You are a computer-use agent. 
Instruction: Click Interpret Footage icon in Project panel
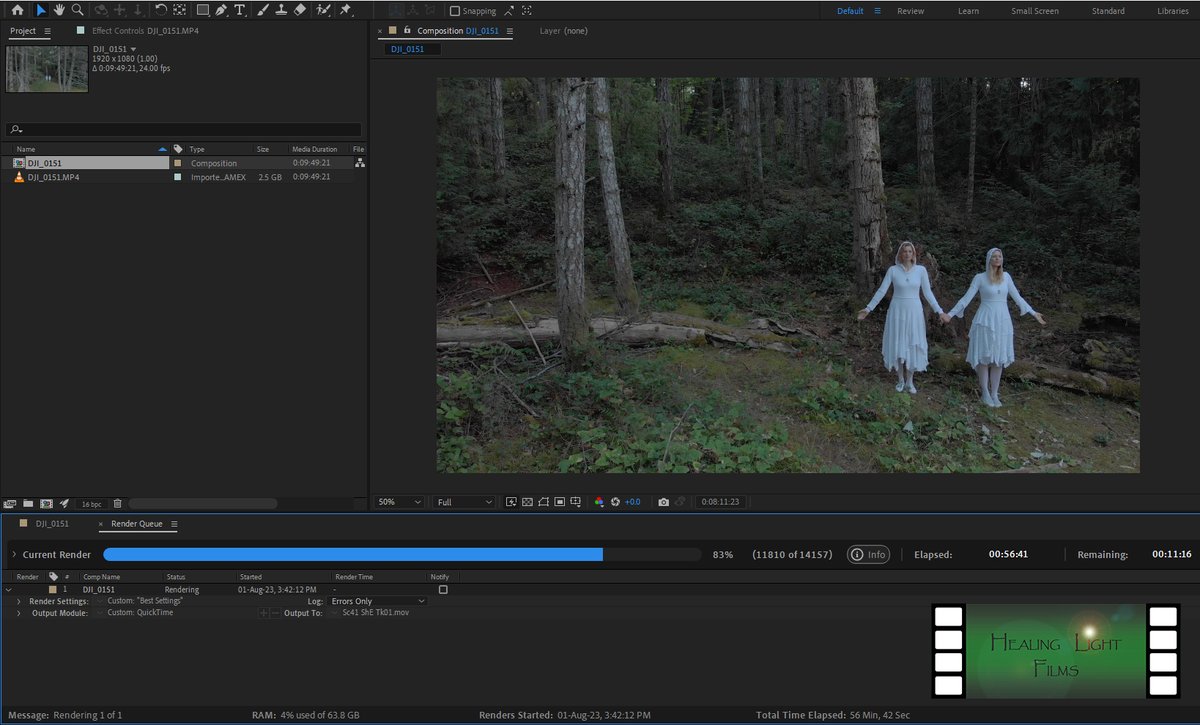11,503
